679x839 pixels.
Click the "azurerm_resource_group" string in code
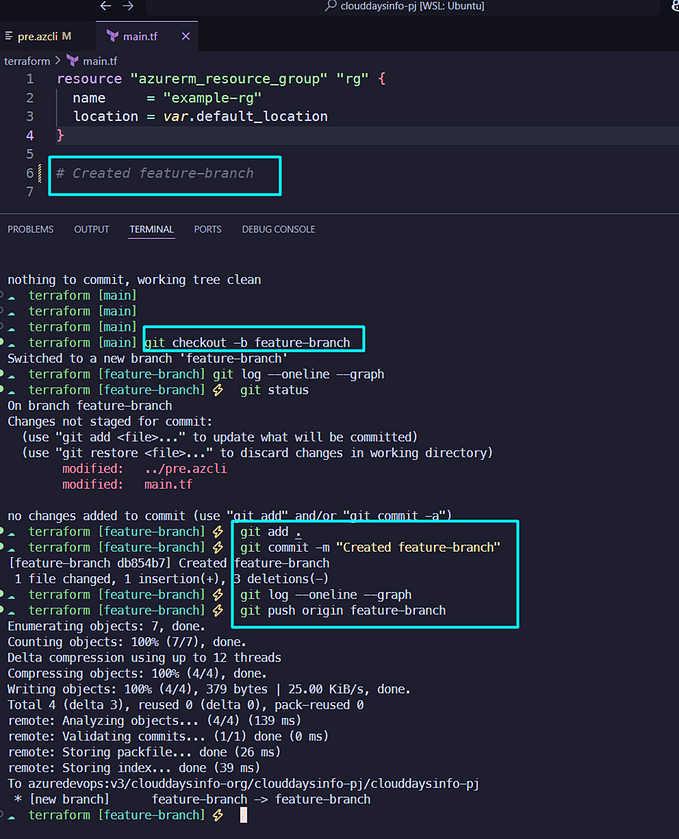(228, 79)
